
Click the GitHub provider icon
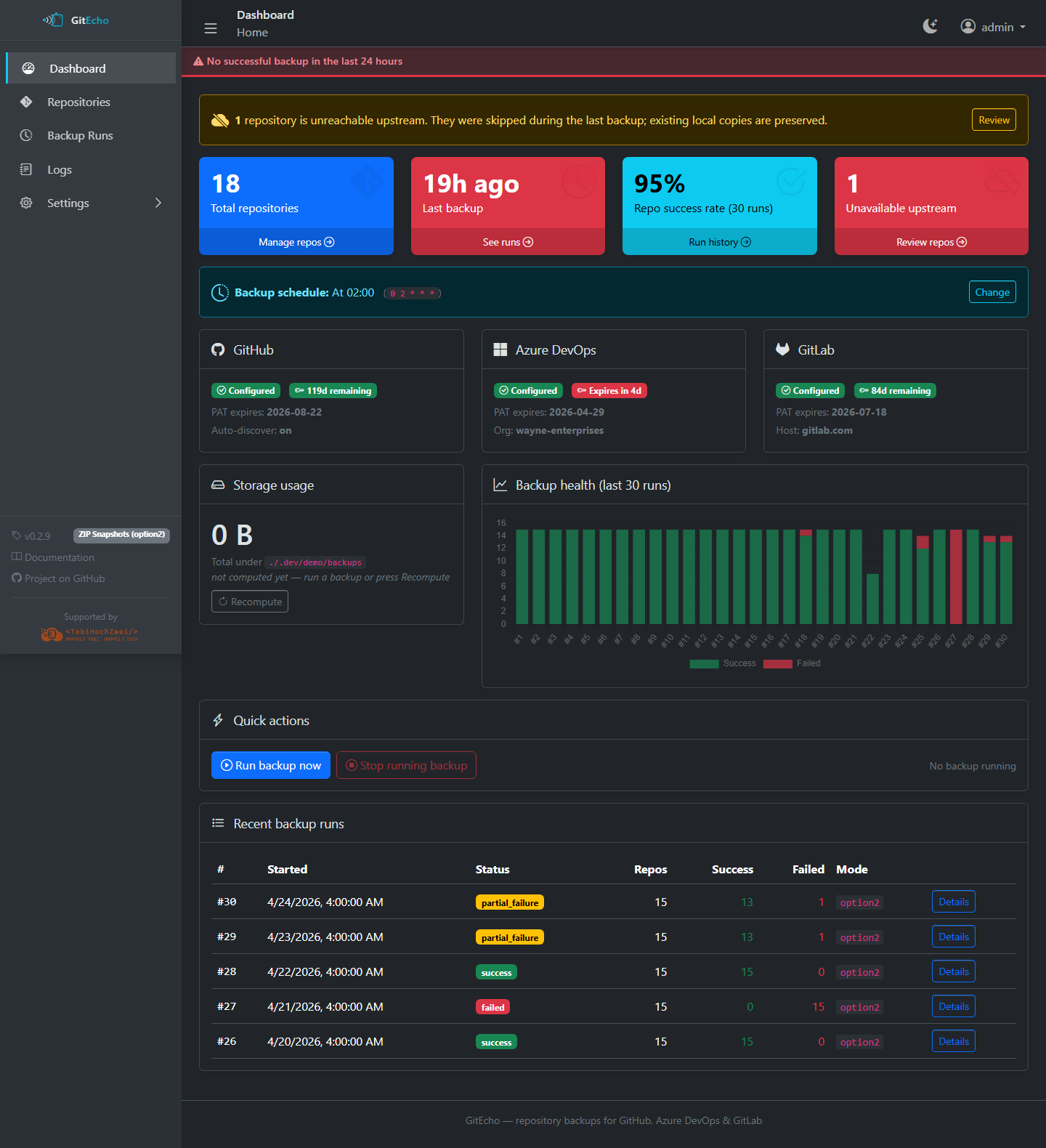pos(218,350)
